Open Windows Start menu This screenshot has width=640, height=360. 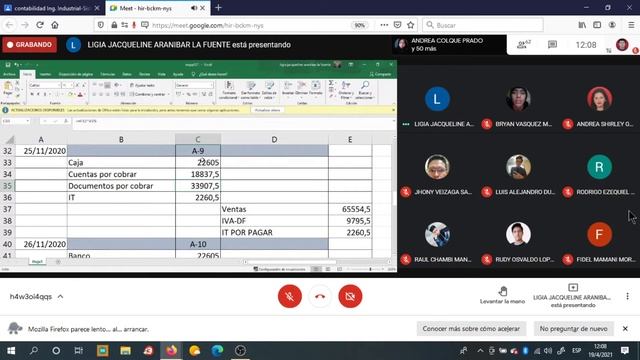11,351
